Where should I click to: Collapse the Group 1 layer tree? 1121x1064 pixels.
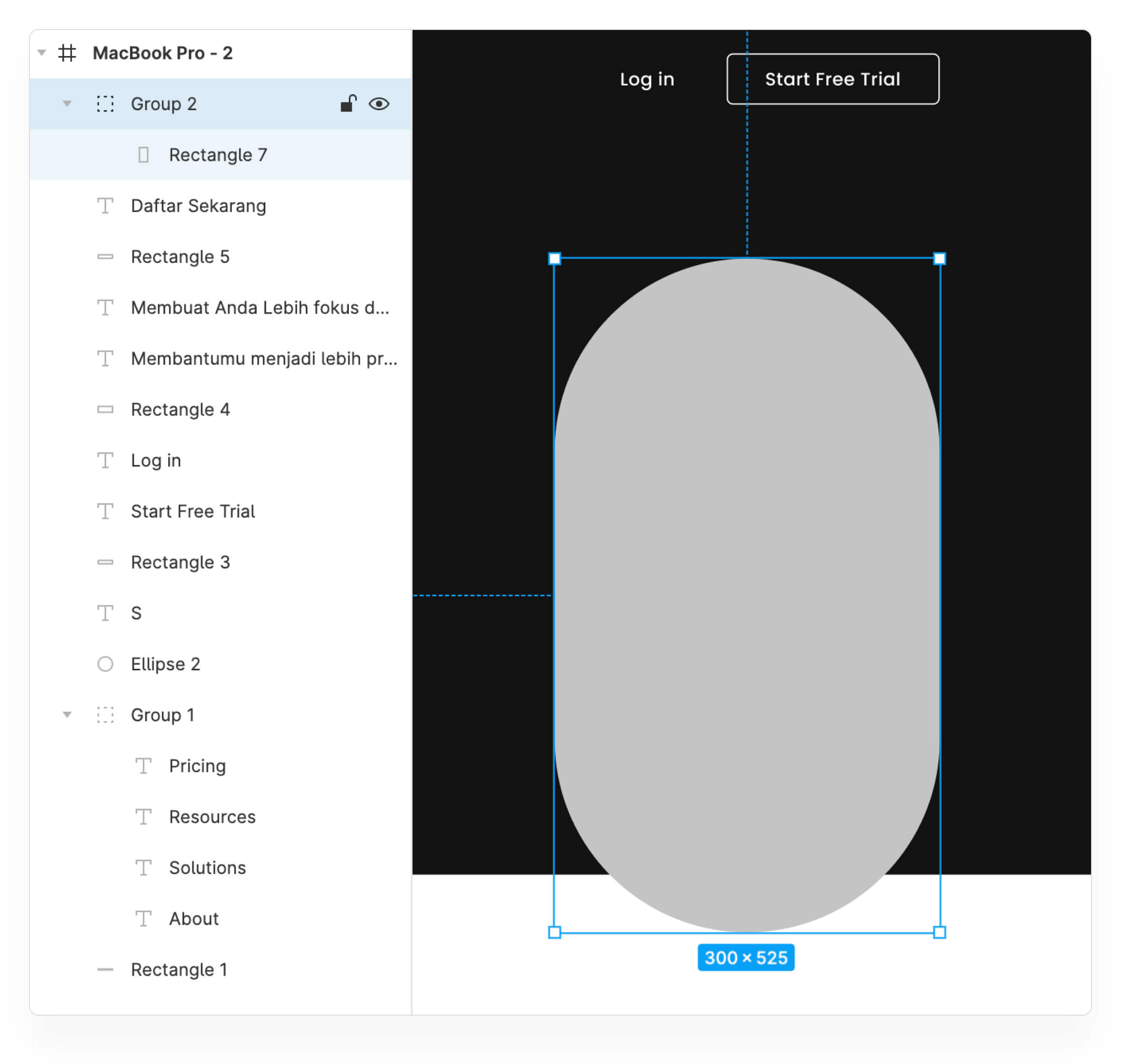pos(67,715)
